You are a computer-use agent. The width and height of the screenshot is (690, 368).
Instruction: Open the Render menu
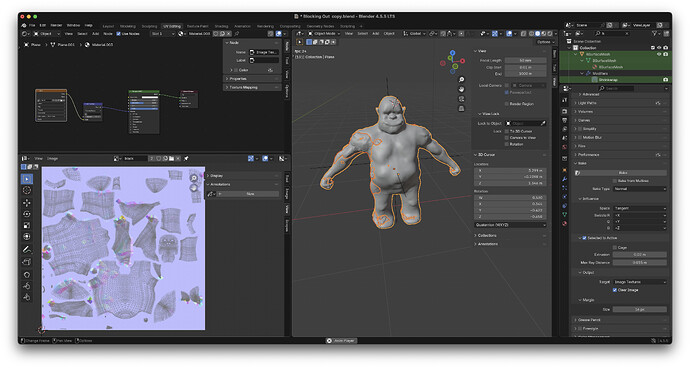pyautogui.click(x=56, y=26)
